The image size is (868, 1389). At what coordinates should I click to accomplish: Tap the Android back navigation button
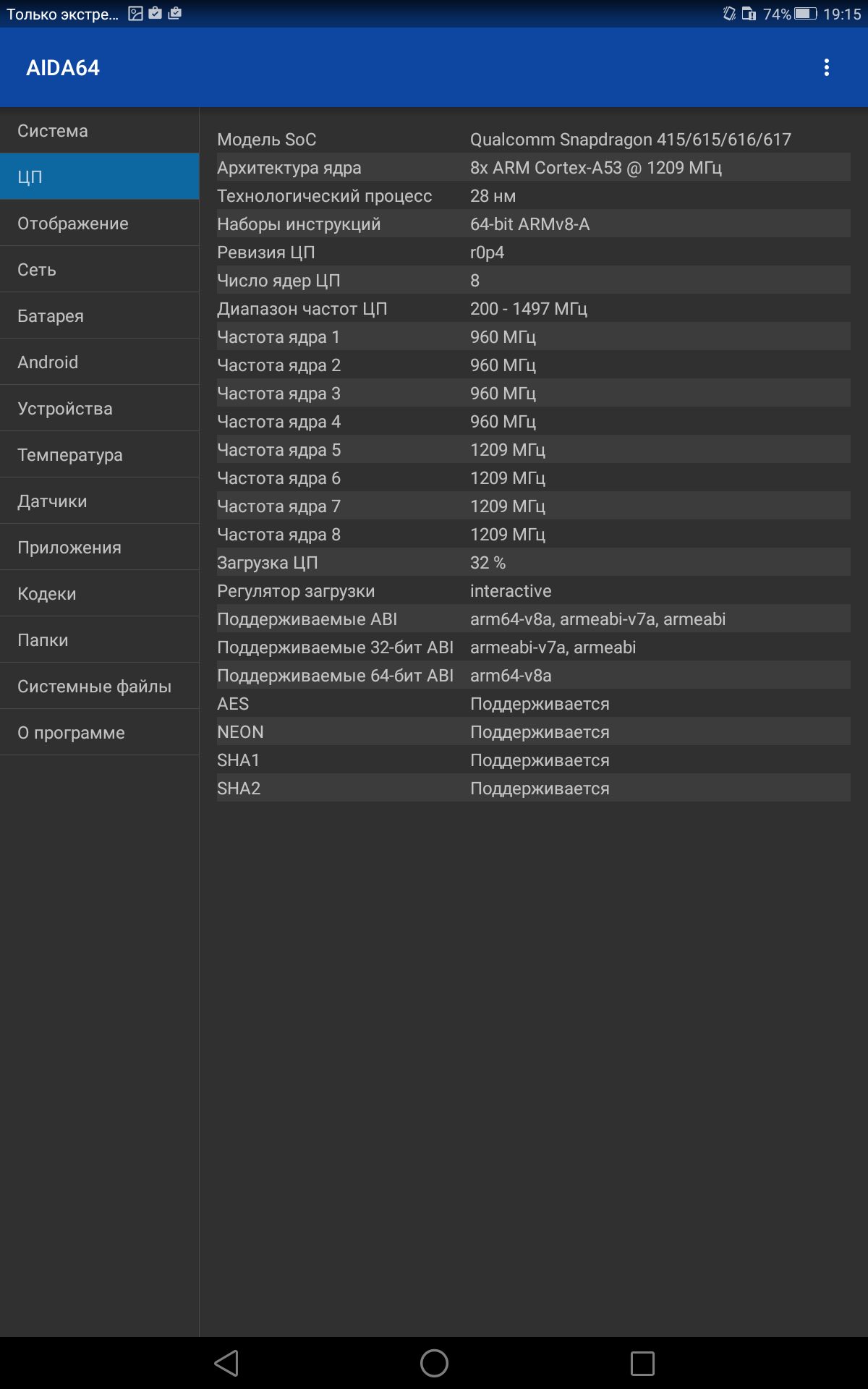pyautogui.click(x=226, y=1363)
